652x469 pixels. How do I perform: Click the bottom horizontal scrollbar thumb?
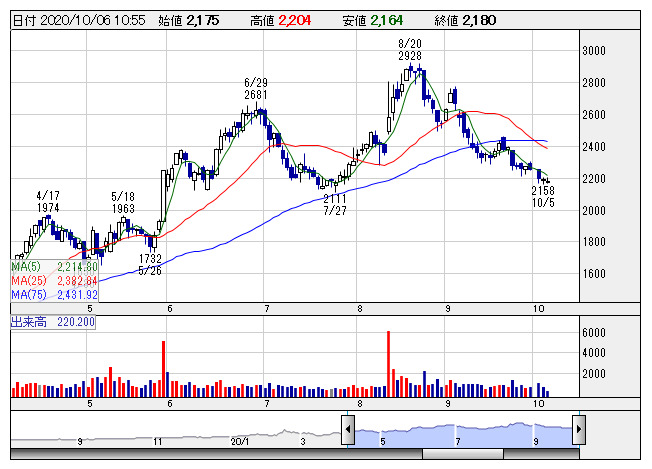[463, 454]
